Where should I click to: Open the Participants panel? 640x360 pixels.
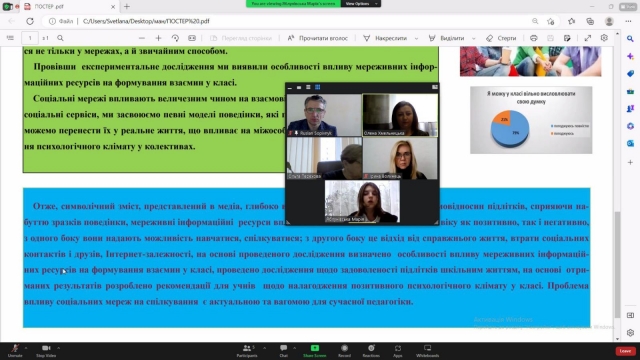pyautogui.click(x=247, y=350)
